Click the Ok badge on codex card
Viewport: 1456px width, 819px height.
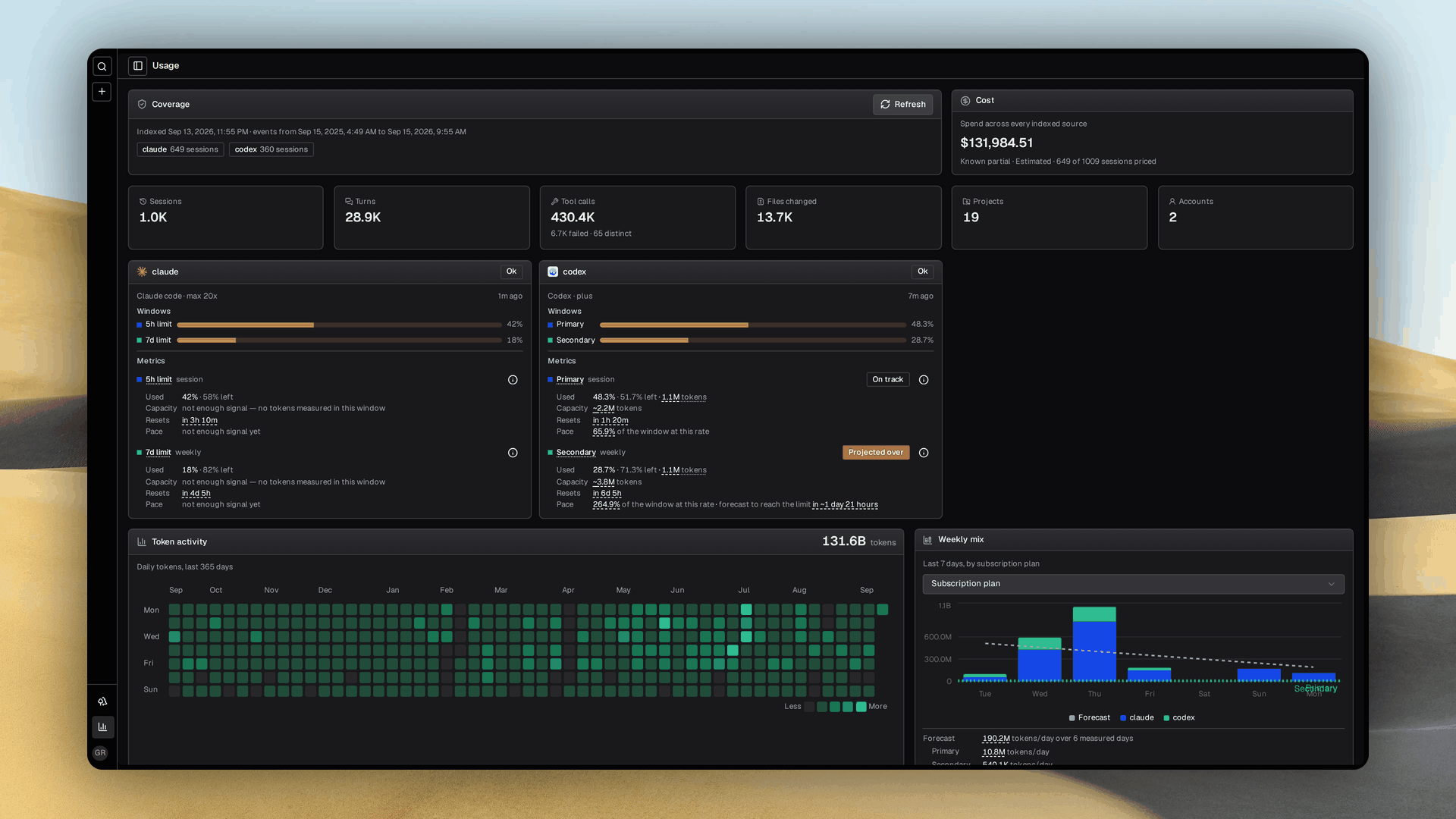[x=922, y=271]
